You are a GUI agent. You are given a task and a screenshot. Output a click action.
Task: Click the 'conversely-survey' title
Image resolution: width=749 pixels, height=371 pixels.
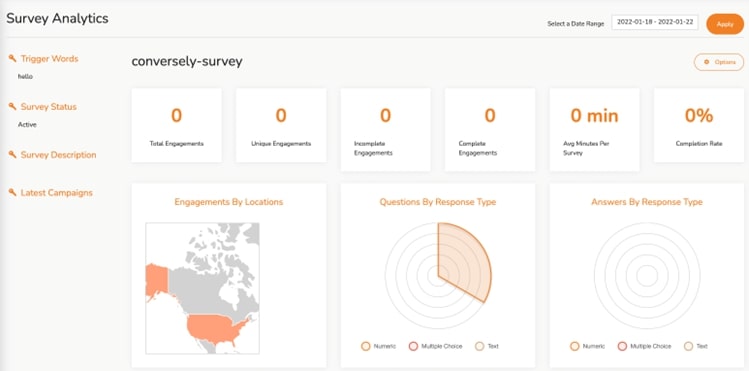point(187,62)
